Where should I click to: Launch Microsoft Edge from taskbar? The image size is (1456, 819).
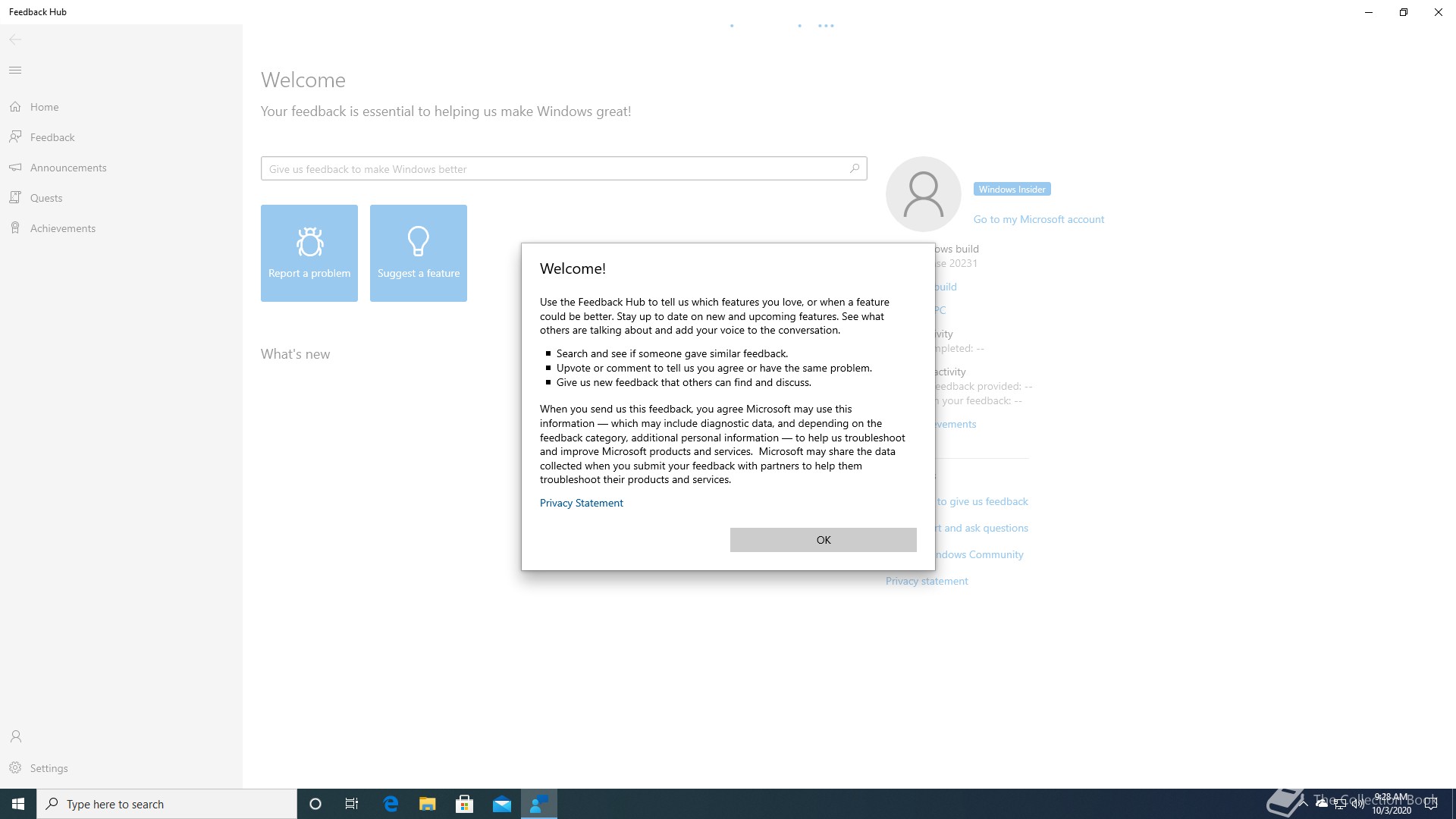(391, 804)
